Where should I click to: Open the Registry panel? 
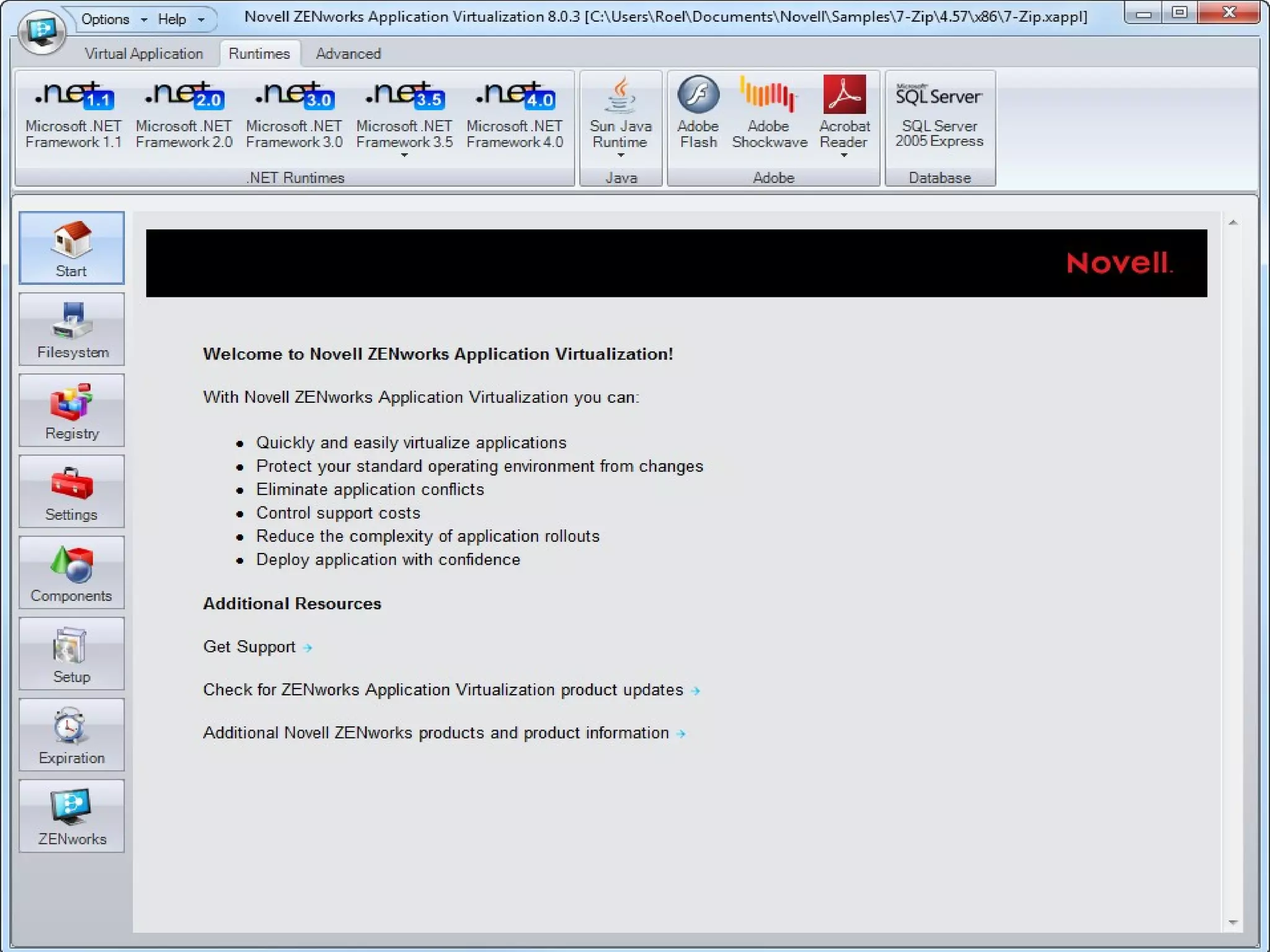[71, 410]
